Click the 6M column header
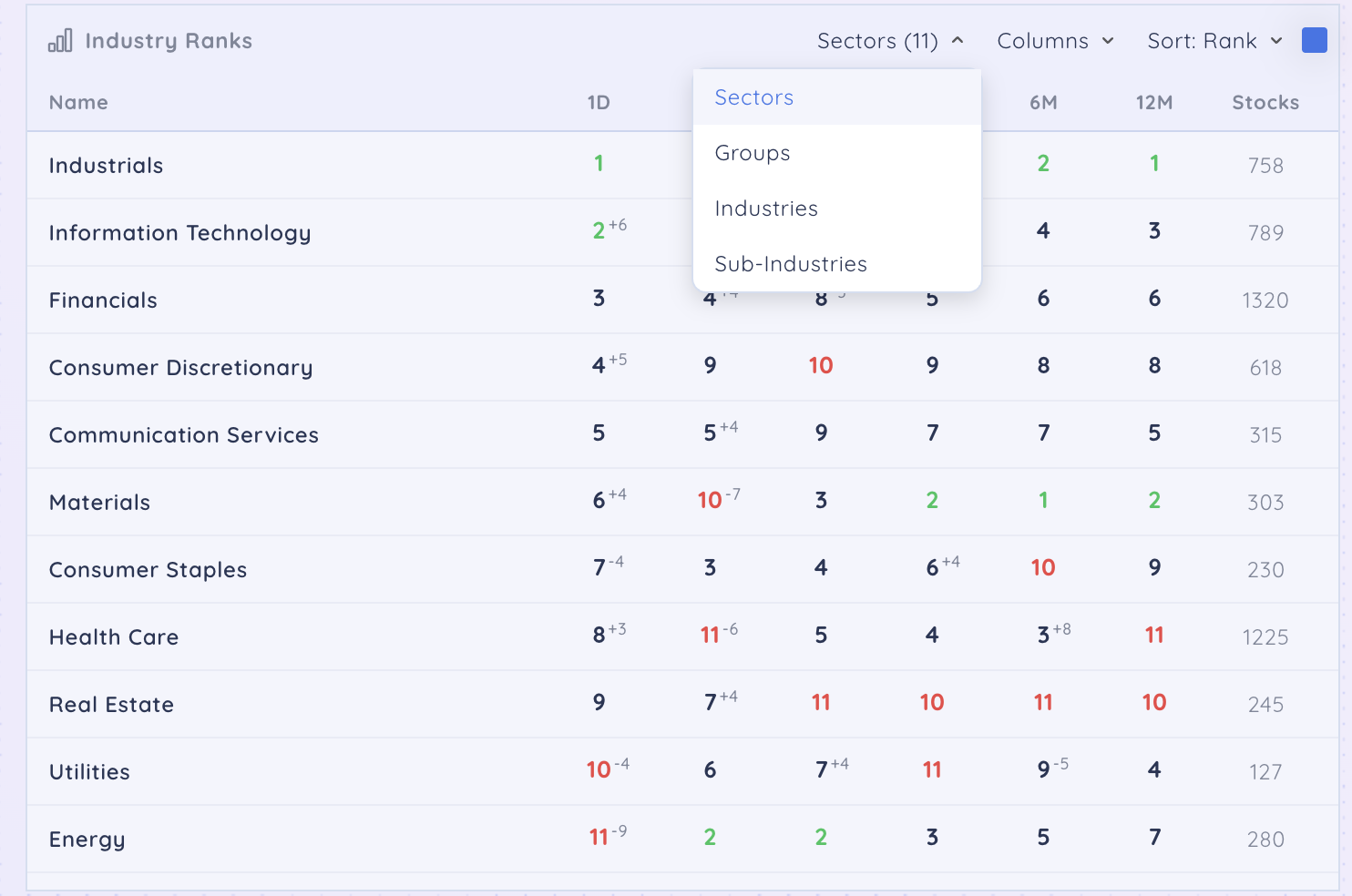1352x896 pixels. point(1043,103)
